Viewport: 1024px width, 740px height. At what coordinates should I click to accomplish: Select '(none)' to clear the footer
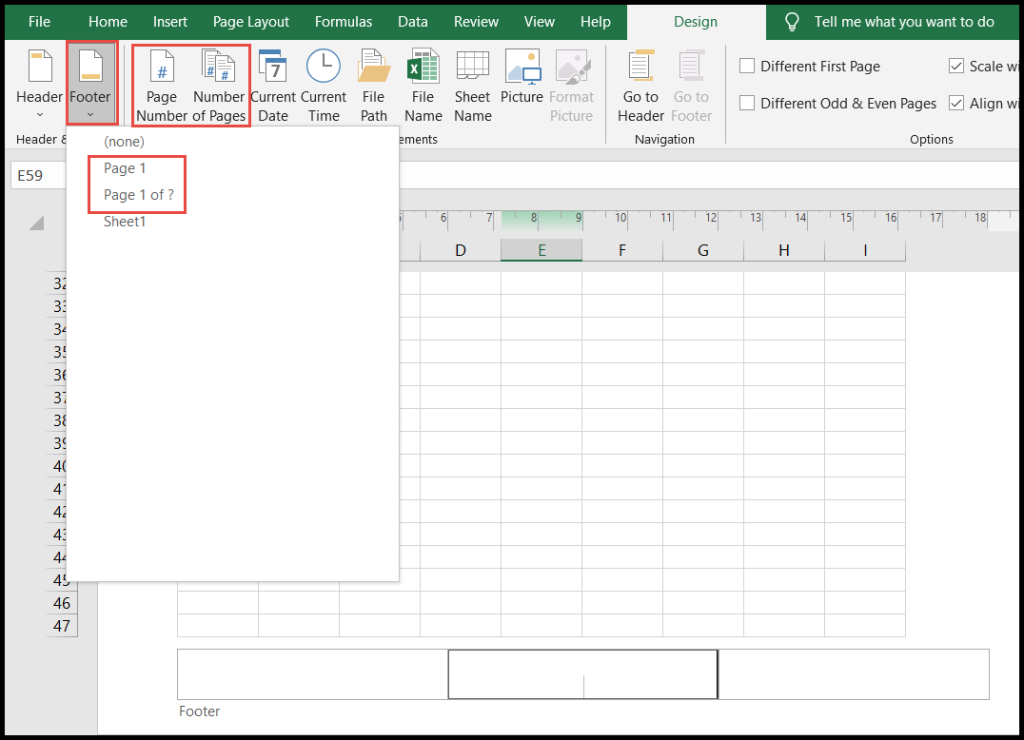(124, 141)
